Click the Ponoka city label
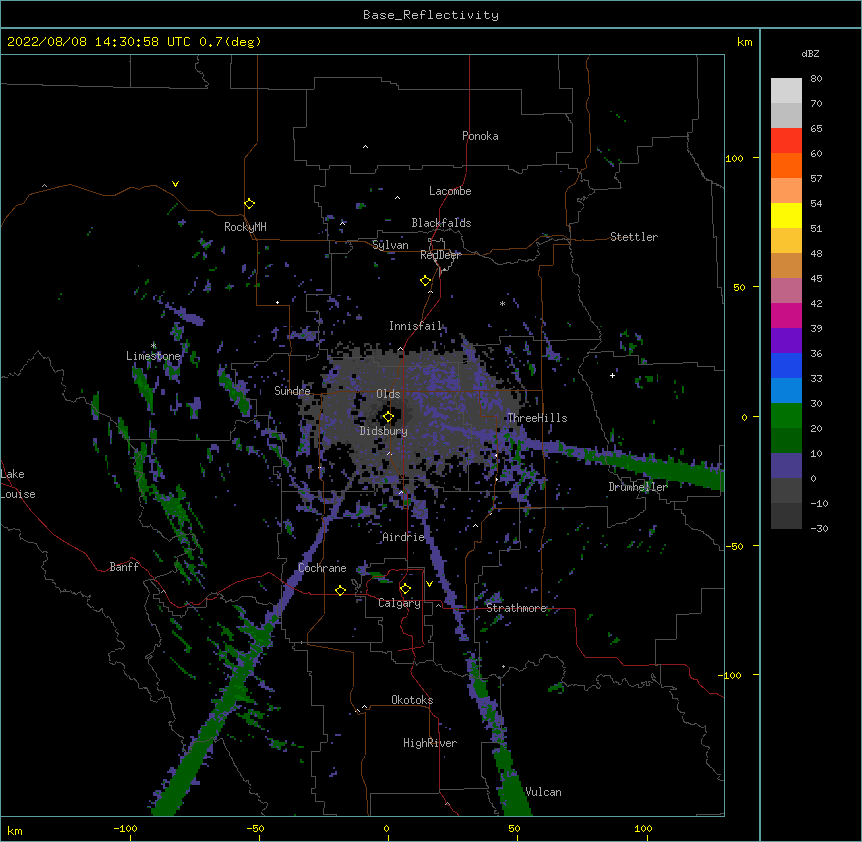Screen dimensions: 862x842 point(480,136)
